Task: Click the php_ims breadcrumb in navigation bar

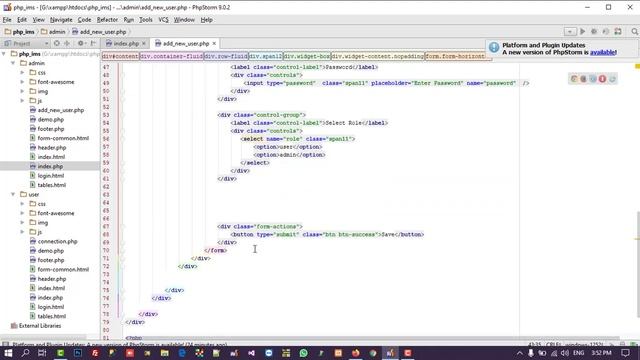Action: 20,31
